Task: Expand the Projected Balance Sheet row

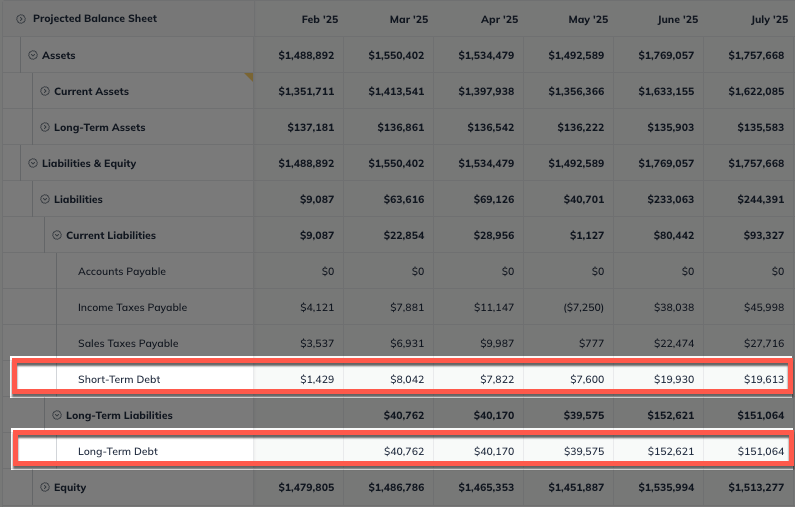Action: (21, 19)
